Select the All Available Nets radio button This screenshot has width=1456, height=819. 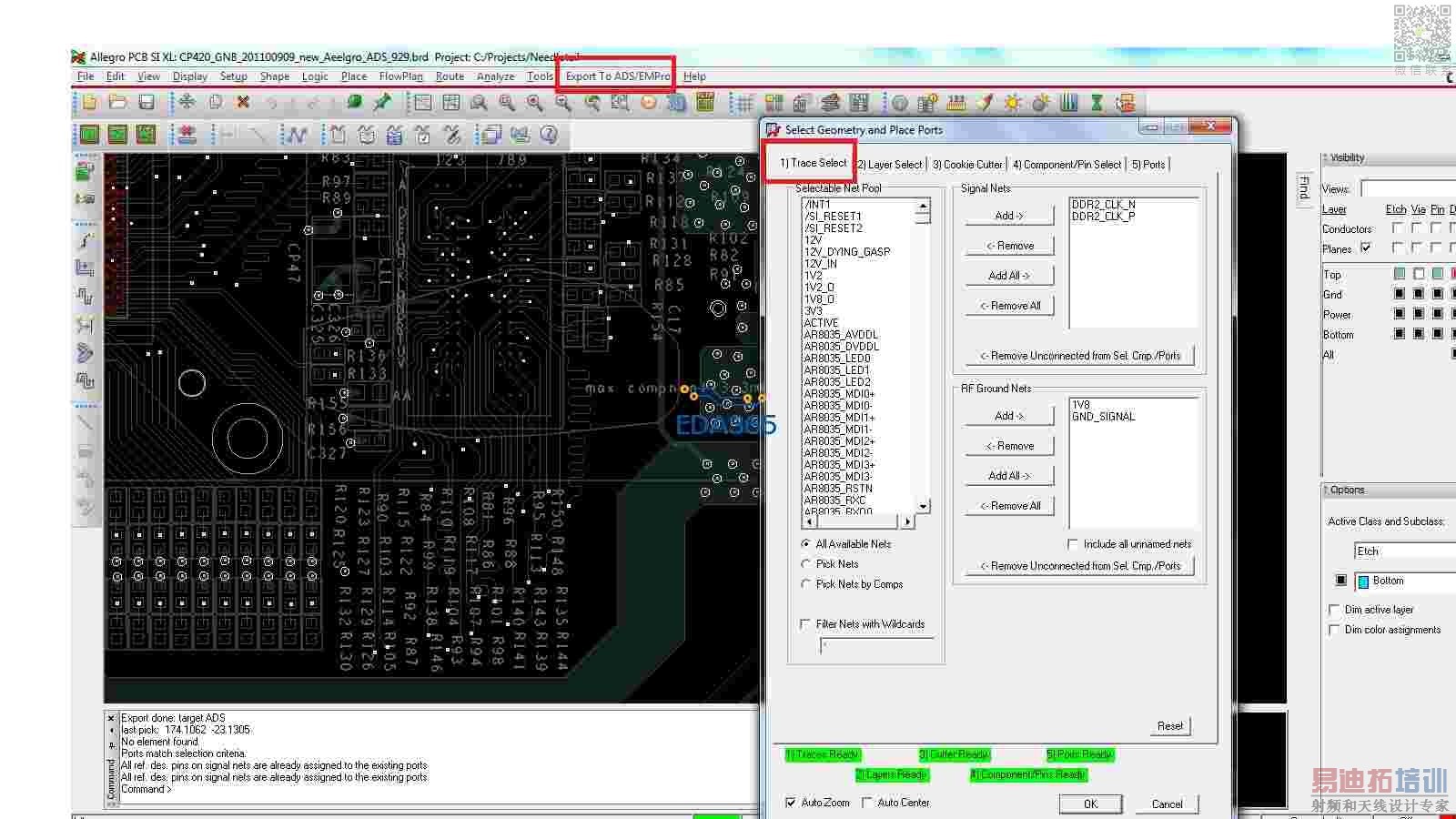805,544
